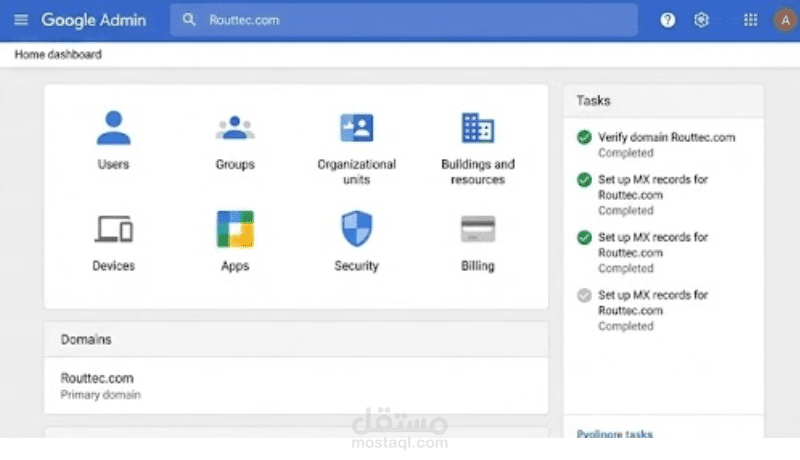
Task: Open the Apps icon
Action: pyautogui.click(x=235, y=229)
